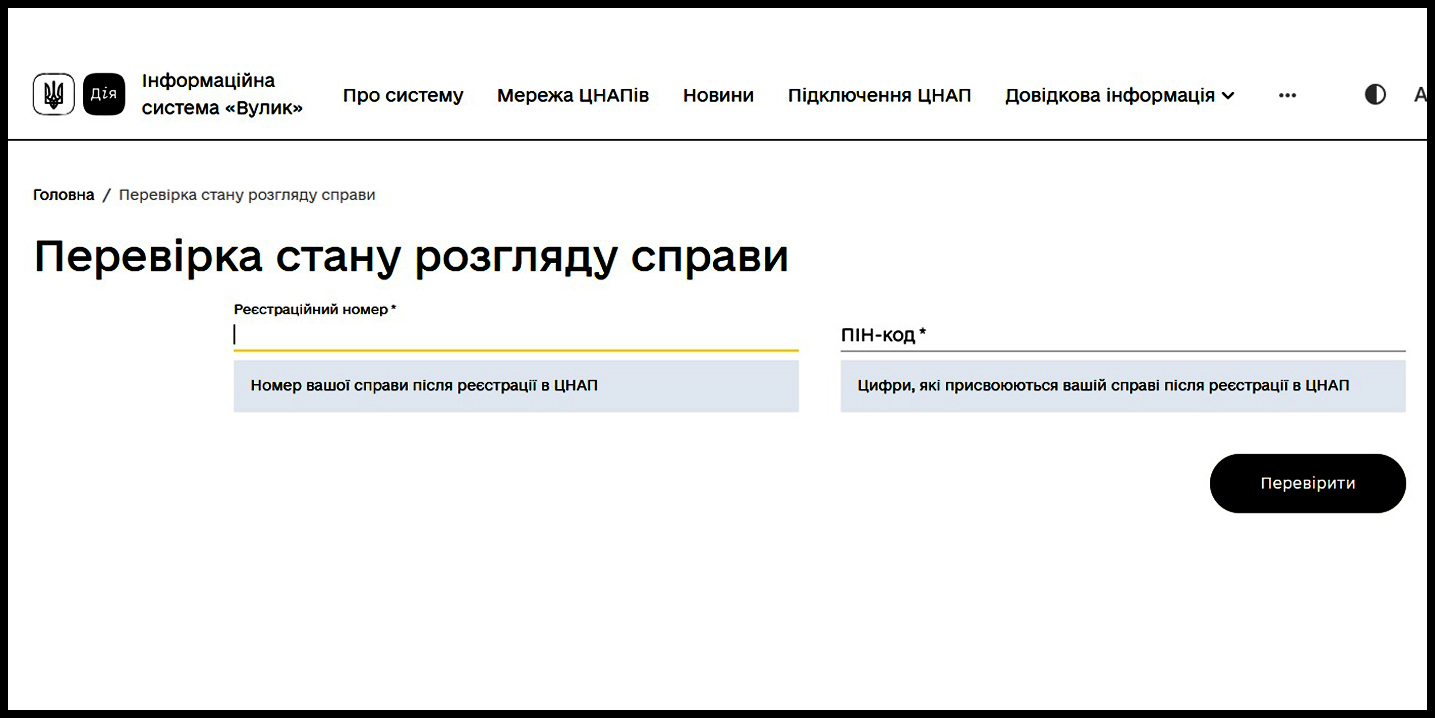Click the hint about Цифри присвоюються справі

pos(1122,386)
